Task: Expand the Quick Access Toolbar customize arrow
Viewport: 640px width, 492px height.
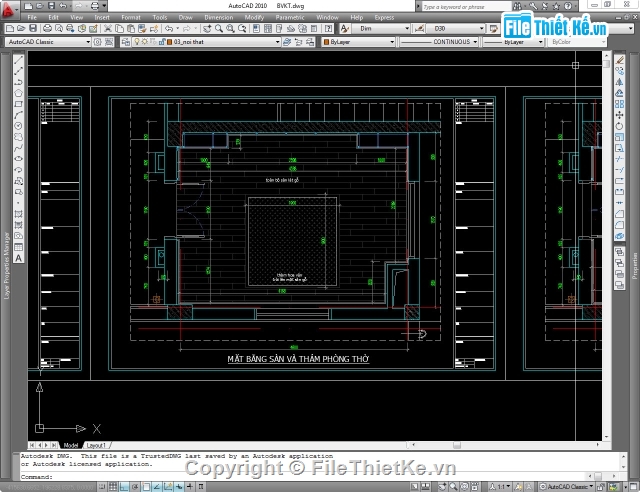Action: tap(104, 6)
